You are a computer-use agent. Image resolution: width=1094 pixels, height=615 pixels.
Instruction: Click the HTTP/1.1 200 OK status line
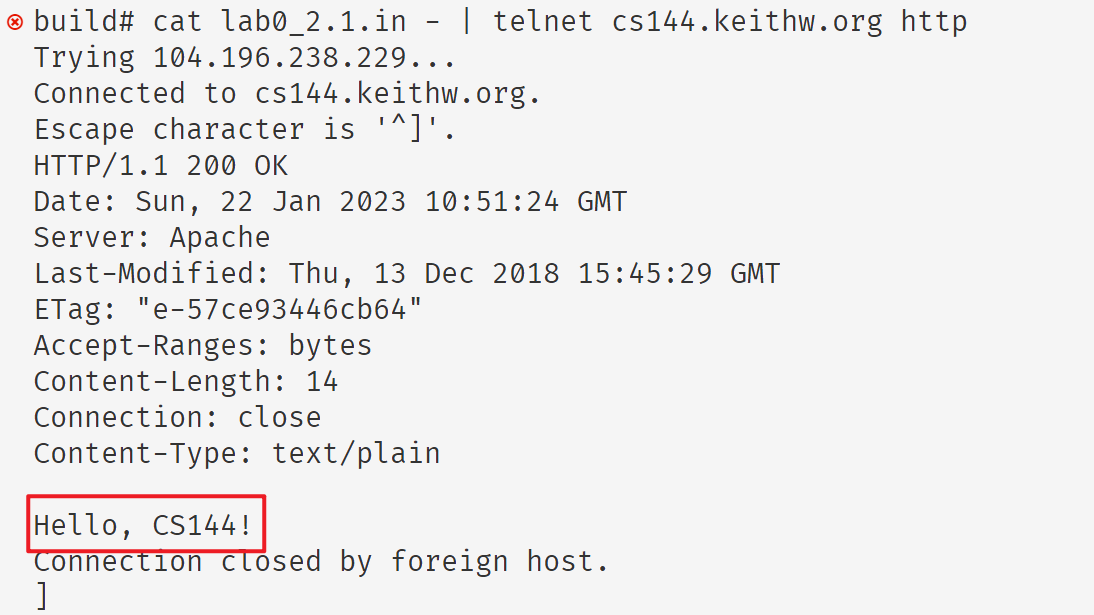161,165
